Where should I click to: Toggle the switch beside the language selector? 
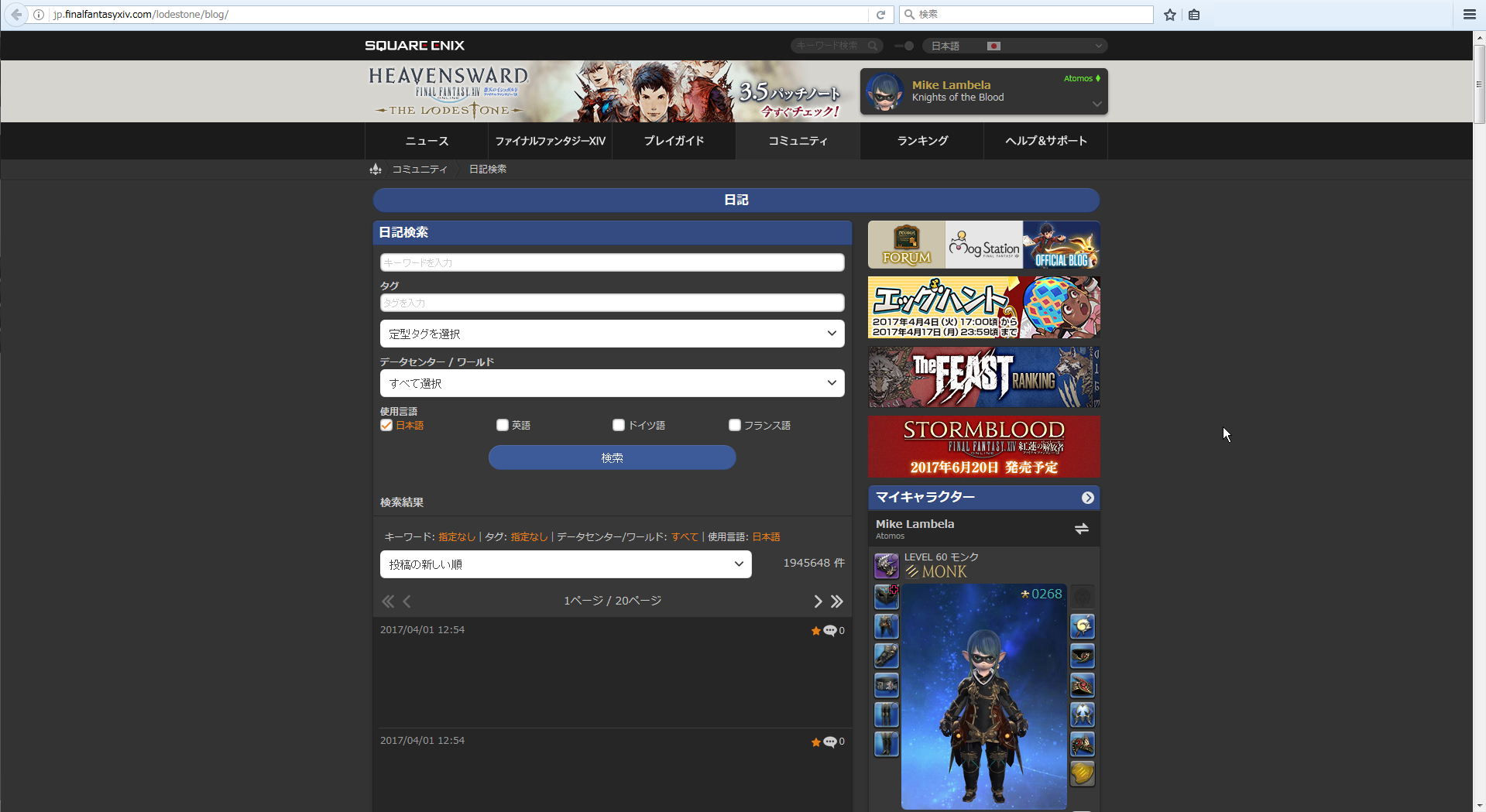pos(904,46)
